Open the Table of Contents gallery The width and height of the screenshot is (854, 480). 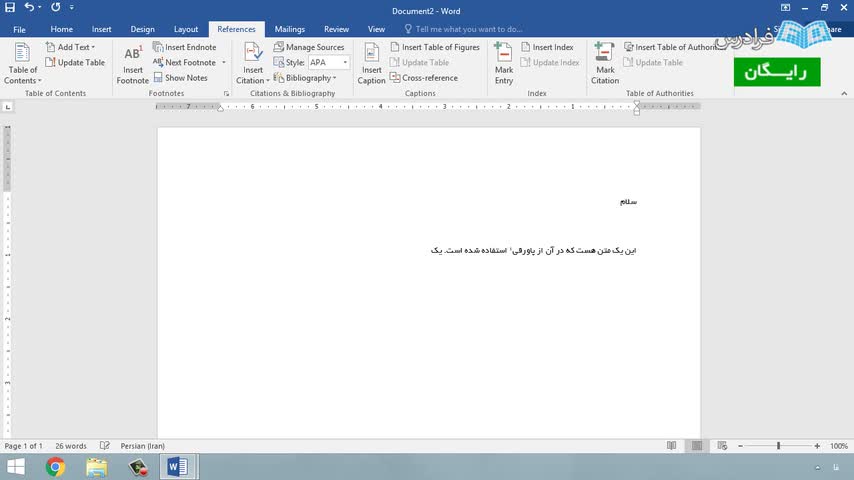click(x=22, y=63)
